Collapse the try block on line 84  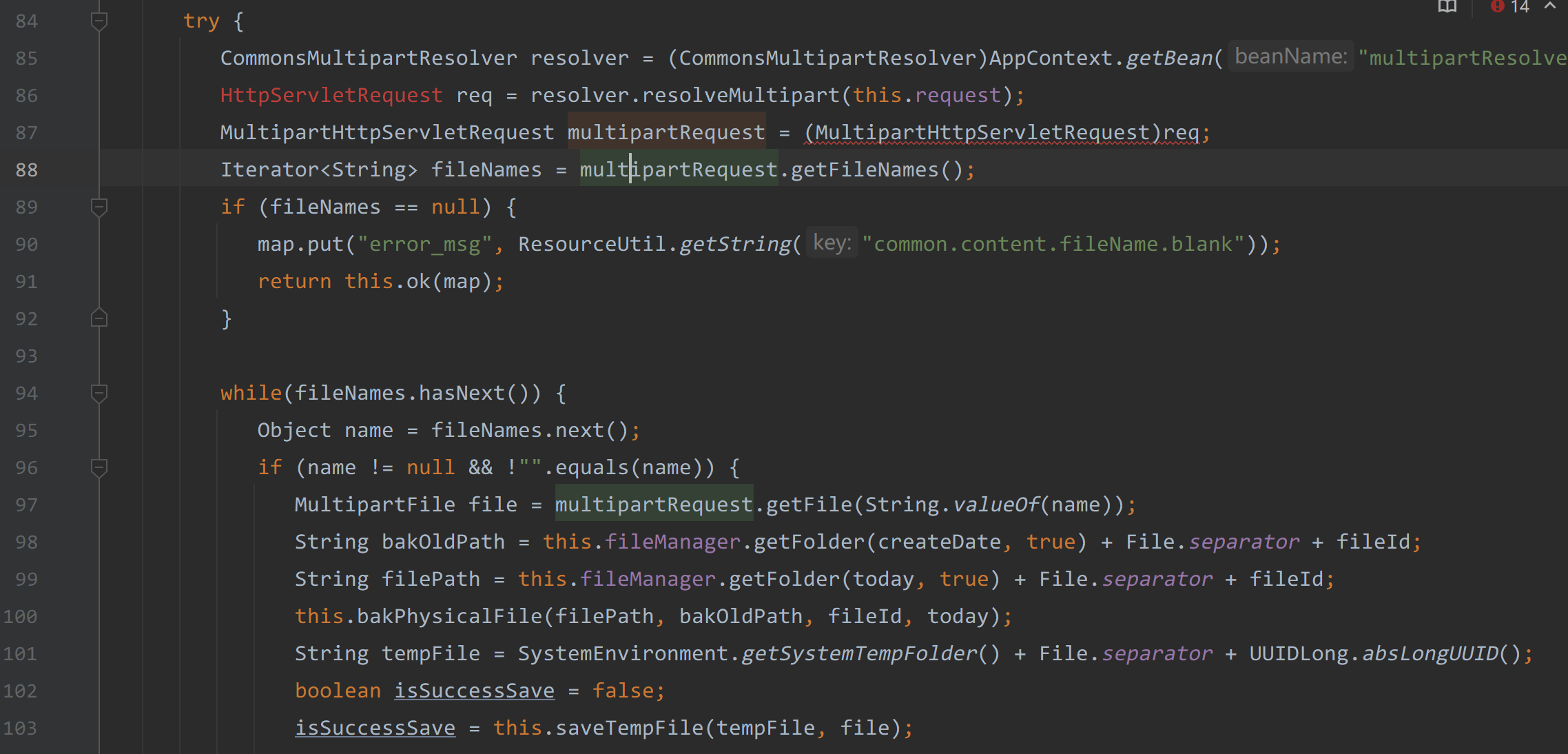pyautogui.click(x=99, y=21)
